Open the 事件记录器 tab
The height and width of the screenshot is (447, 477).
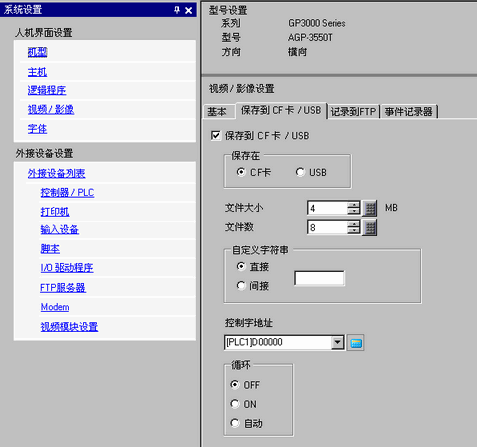(x=409, y=112)
